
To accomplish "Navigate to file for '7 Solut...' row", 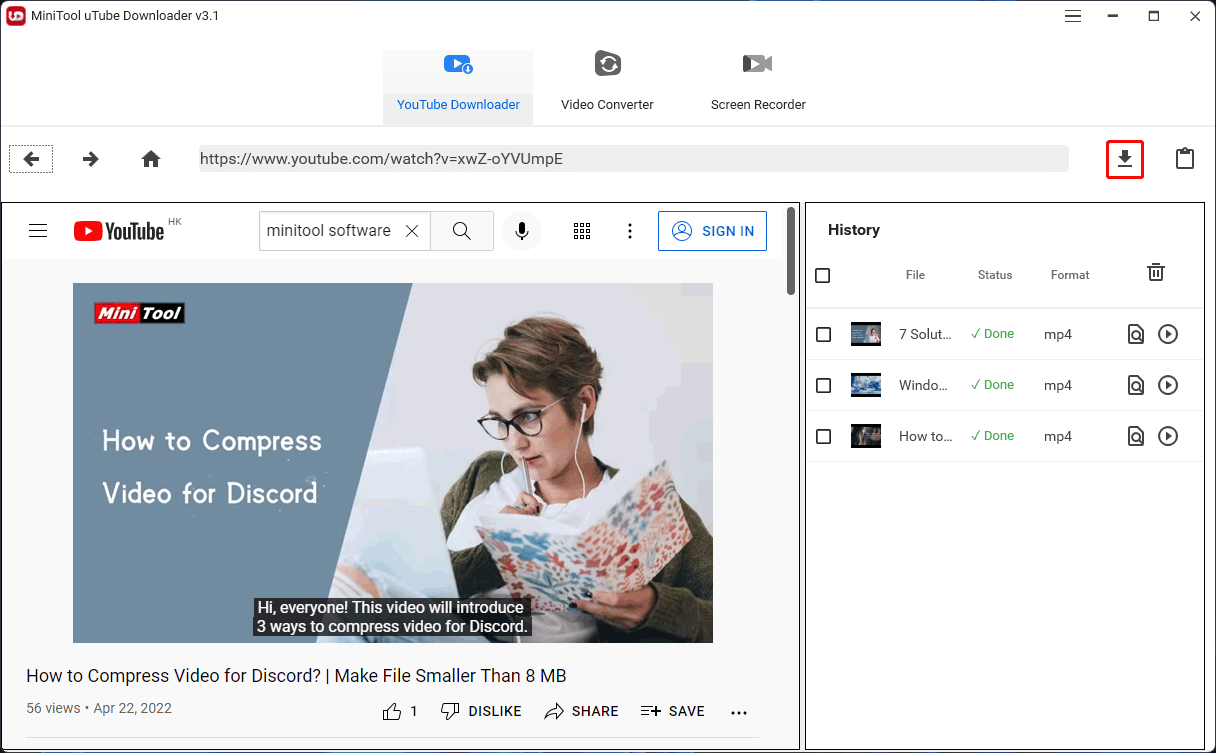I will pyautogui.click(x=1136, y=334).
